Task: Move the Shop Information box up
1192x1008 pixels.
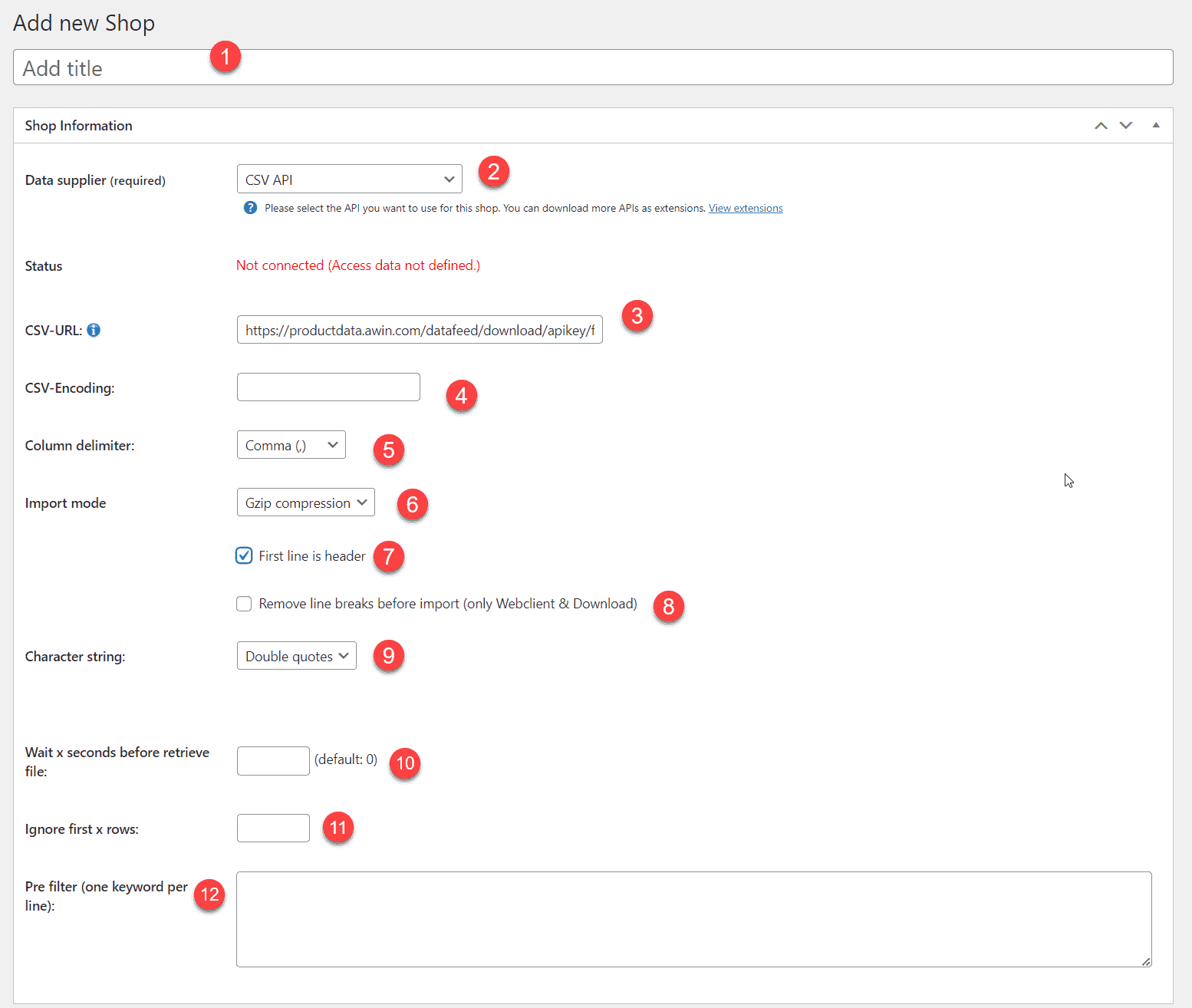Action: [x=1101, y=125]
